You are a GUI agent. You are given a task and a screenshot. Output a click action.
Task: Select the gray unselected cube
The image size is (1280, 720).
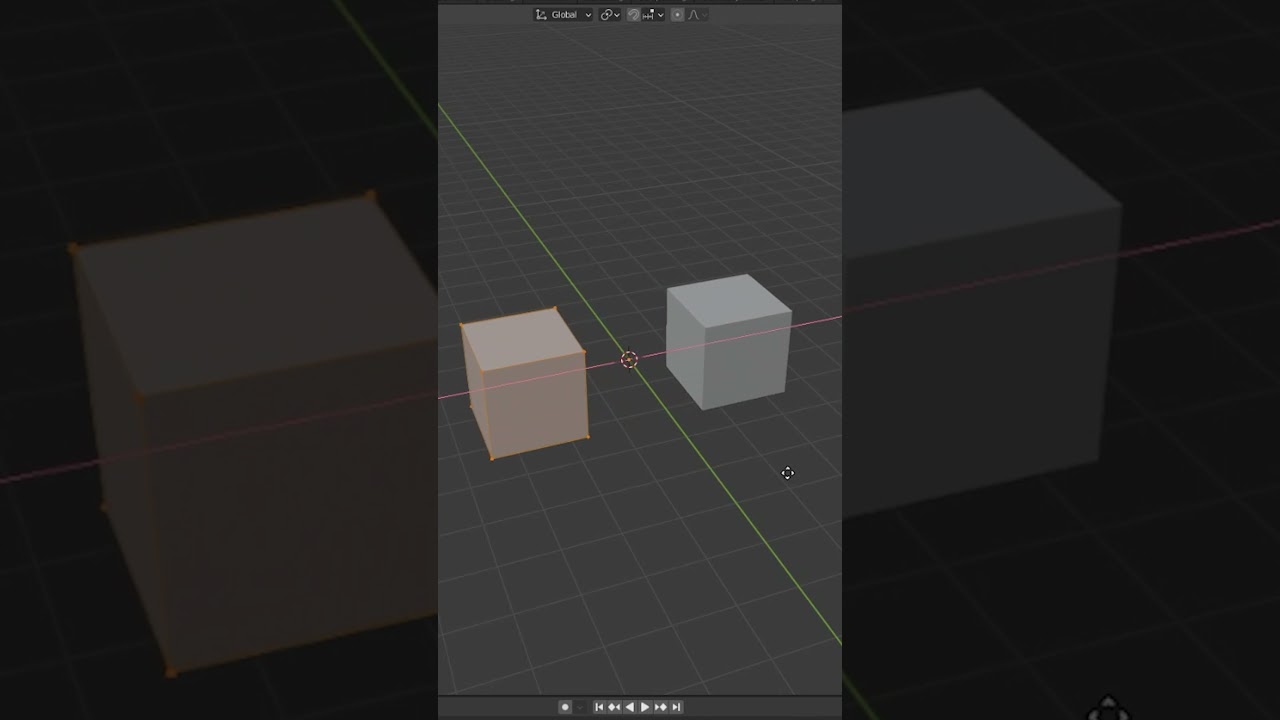(x=729, y=342)
